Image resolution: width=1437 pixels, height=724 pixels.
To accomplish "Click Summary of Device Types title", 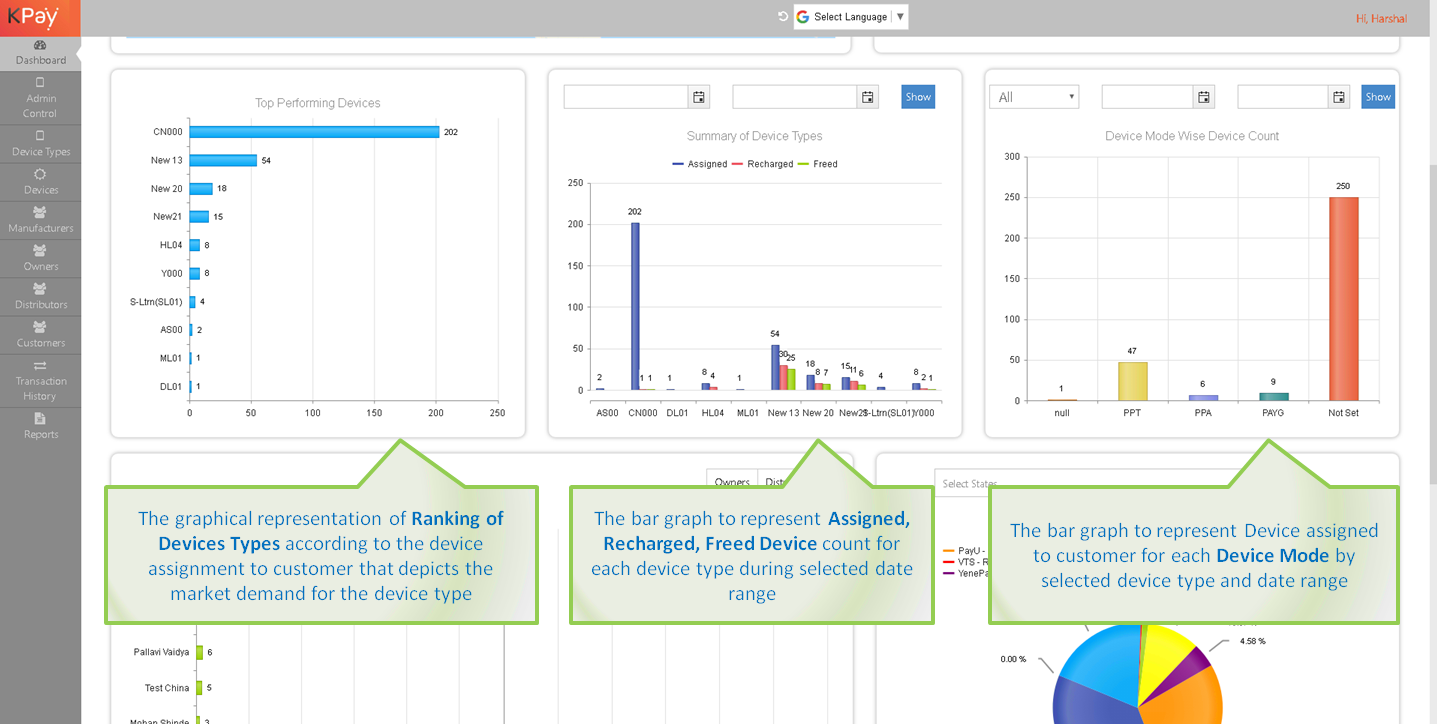I will (x=755, y=136).
